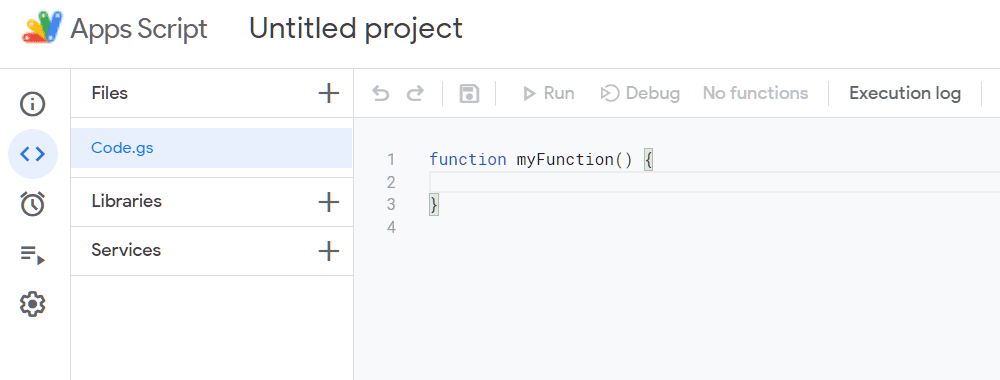Click the Untitled project title to rename
1000x380 pixels.
(356, 29)
